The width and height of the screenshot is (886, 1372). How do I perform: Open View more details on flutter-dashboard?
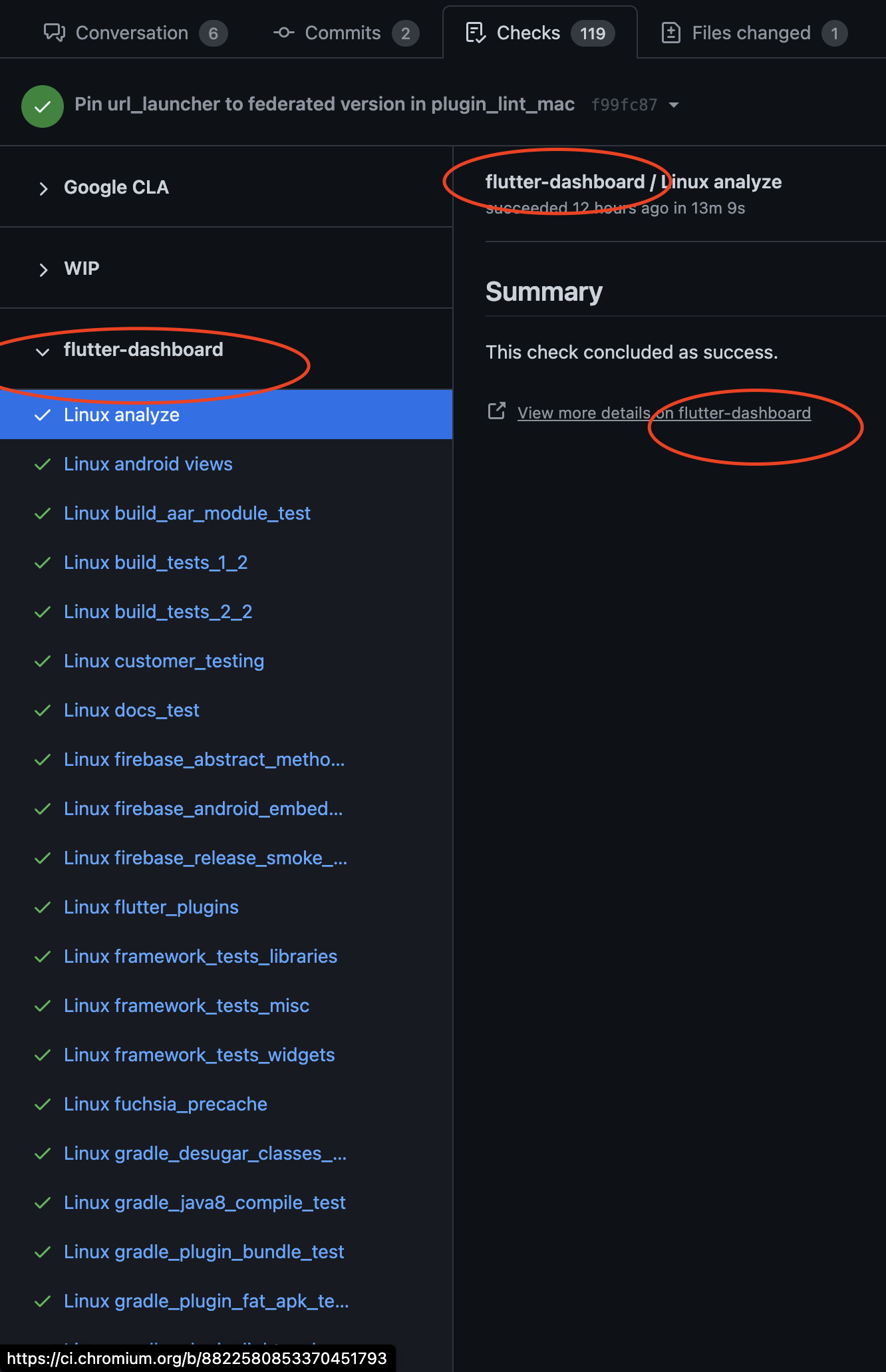point(663,413)
